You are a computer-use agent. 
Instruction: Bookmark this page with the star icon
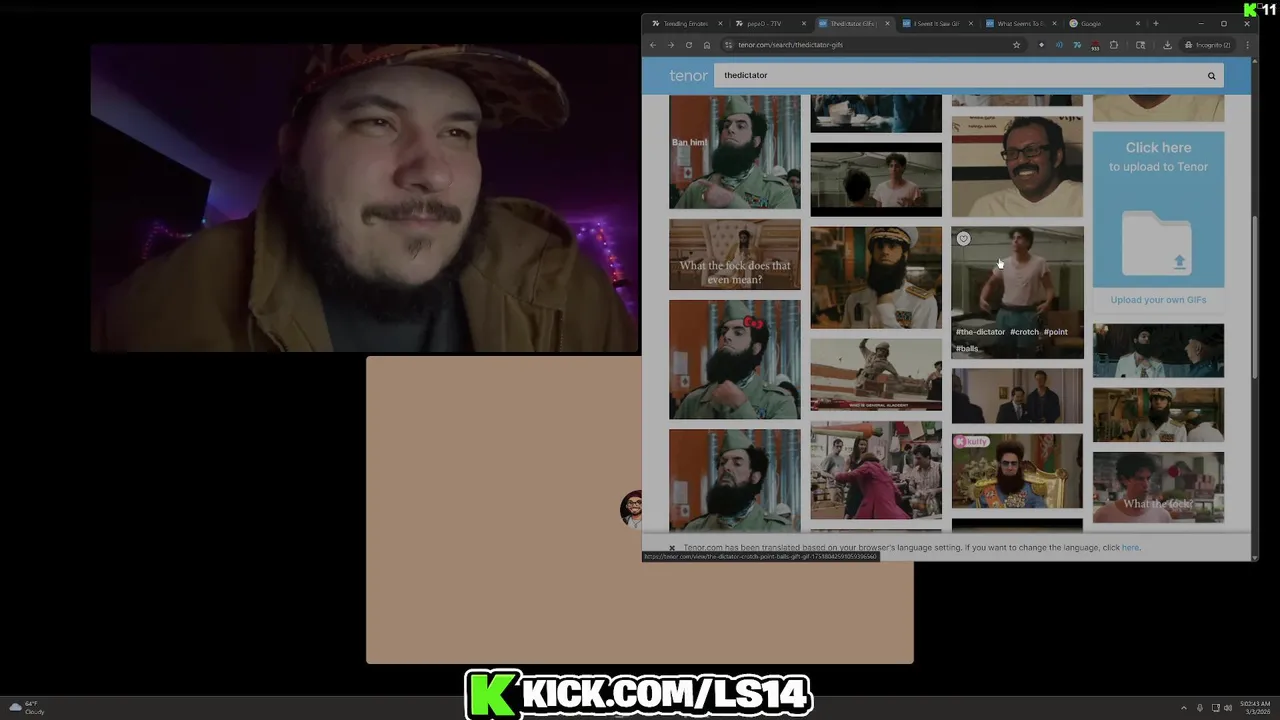(1017, 45)
